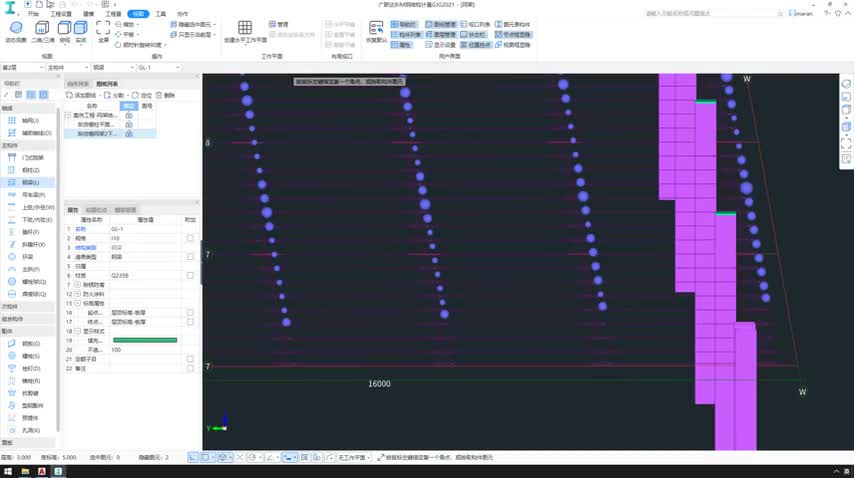Expand property group on row 12
This screenshot has width=854, height=478.
(x=78, y=294)
